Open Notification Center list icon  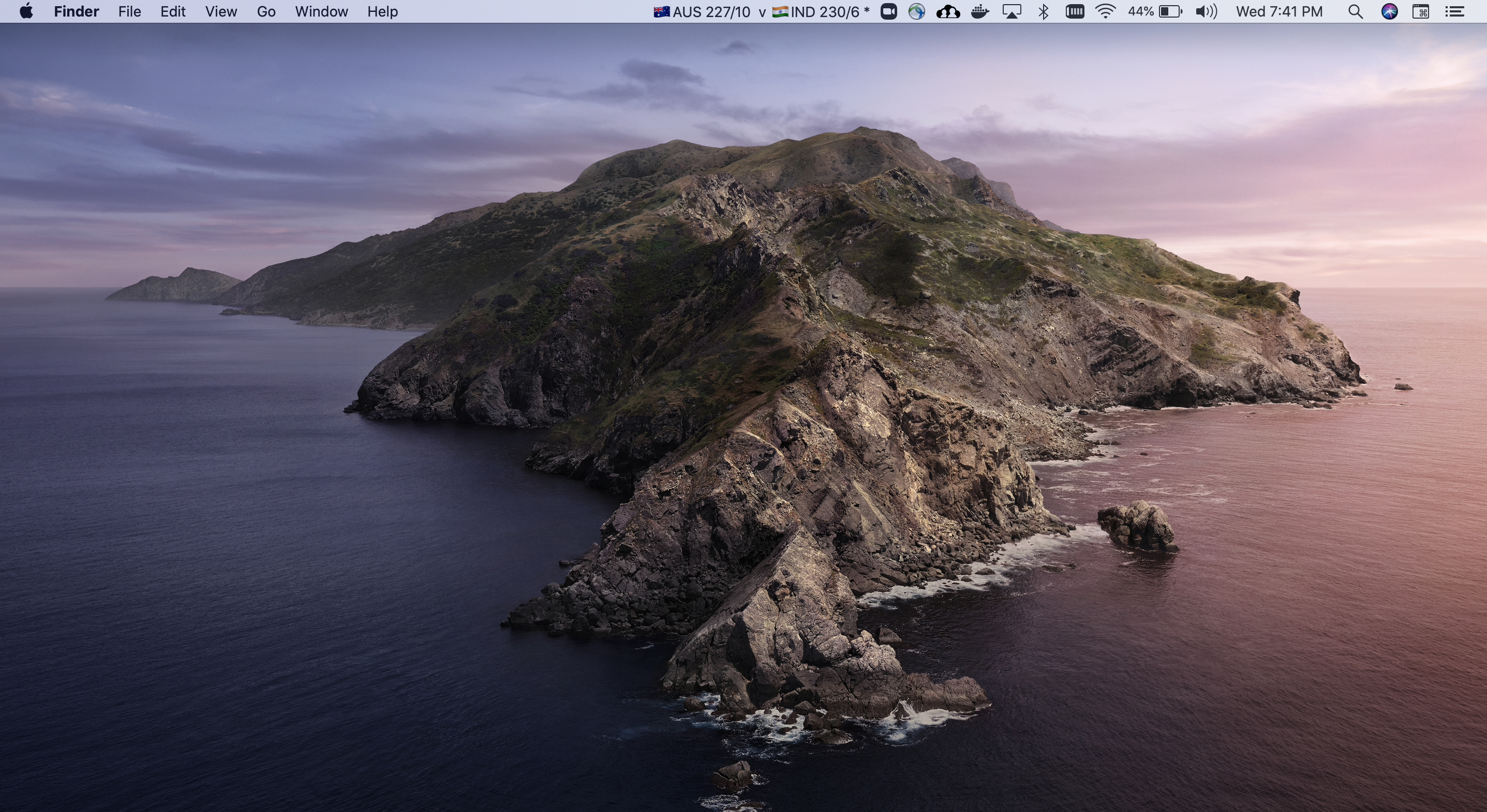[x=1454, y=11]
